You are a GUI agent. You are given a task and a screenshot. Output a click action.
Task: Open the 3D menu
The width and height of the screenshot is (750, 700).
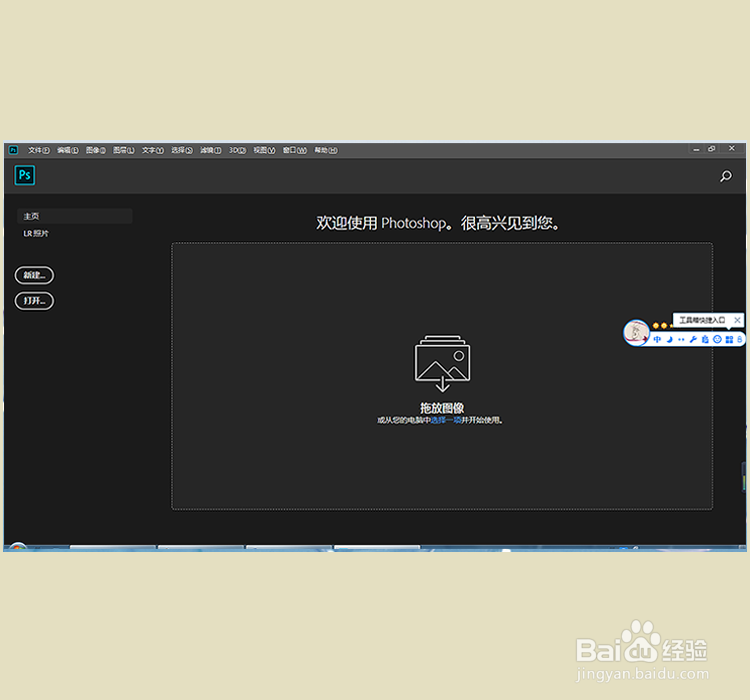pos(237,150)
